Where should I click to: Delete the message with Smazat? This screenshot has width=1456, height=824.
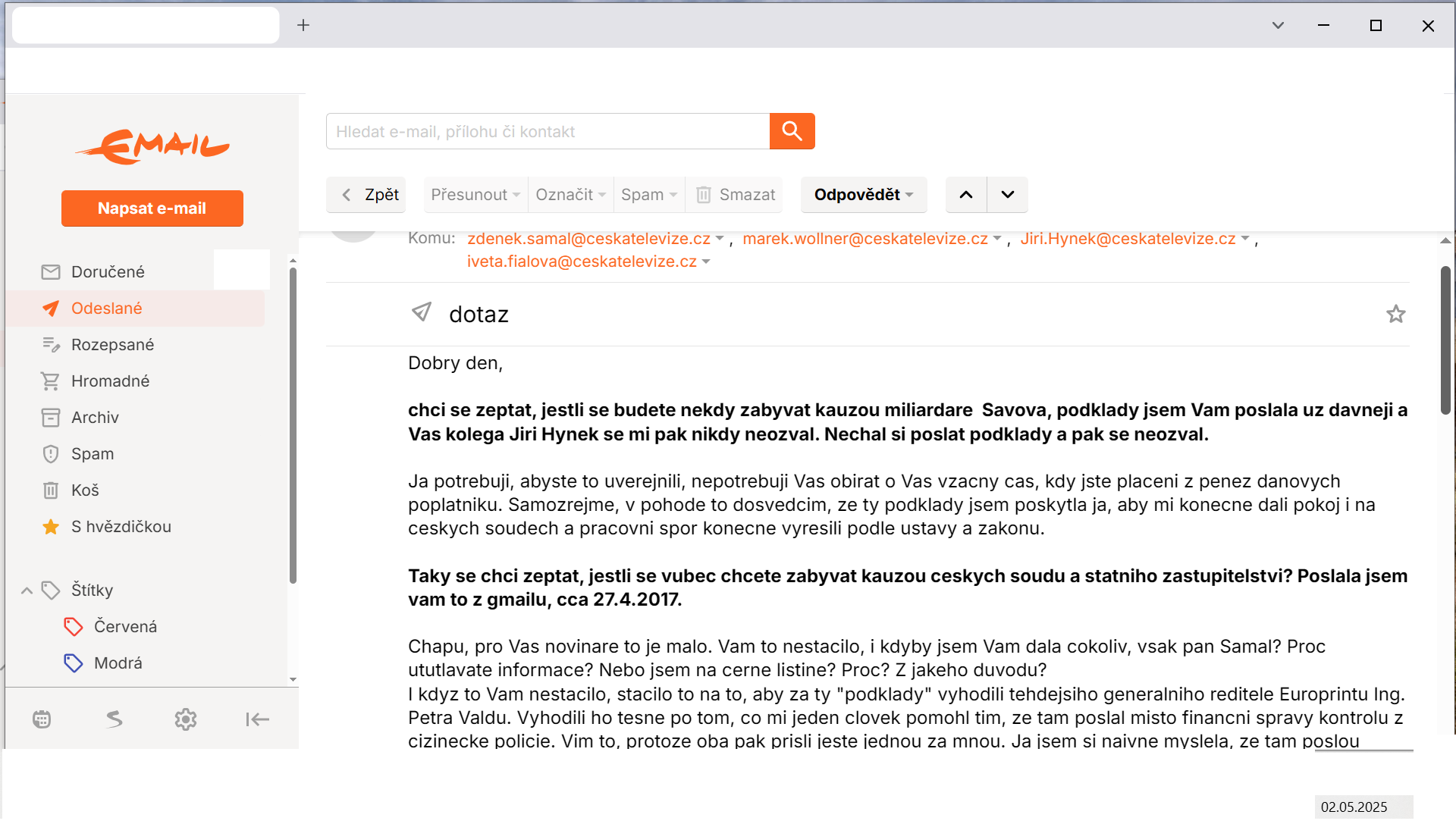point(734,195)
